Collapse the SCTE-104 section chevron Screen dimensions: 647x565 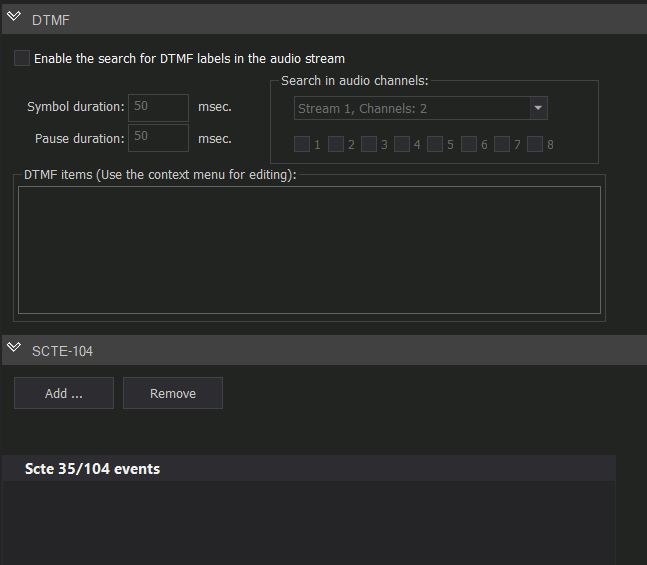14,347
